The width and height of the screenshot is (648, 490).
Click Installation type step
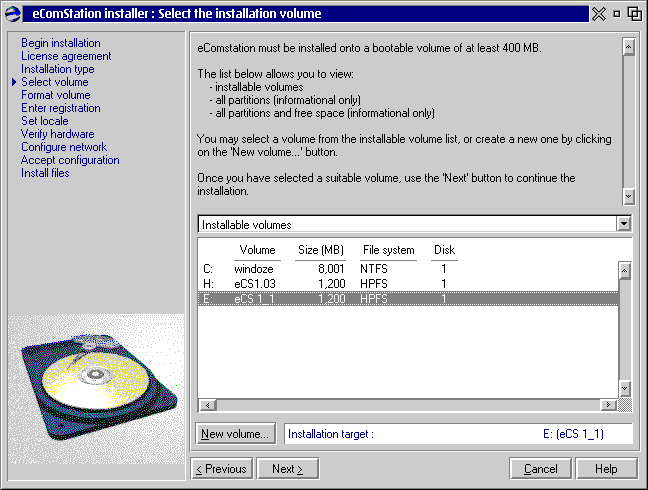(57, 69)
